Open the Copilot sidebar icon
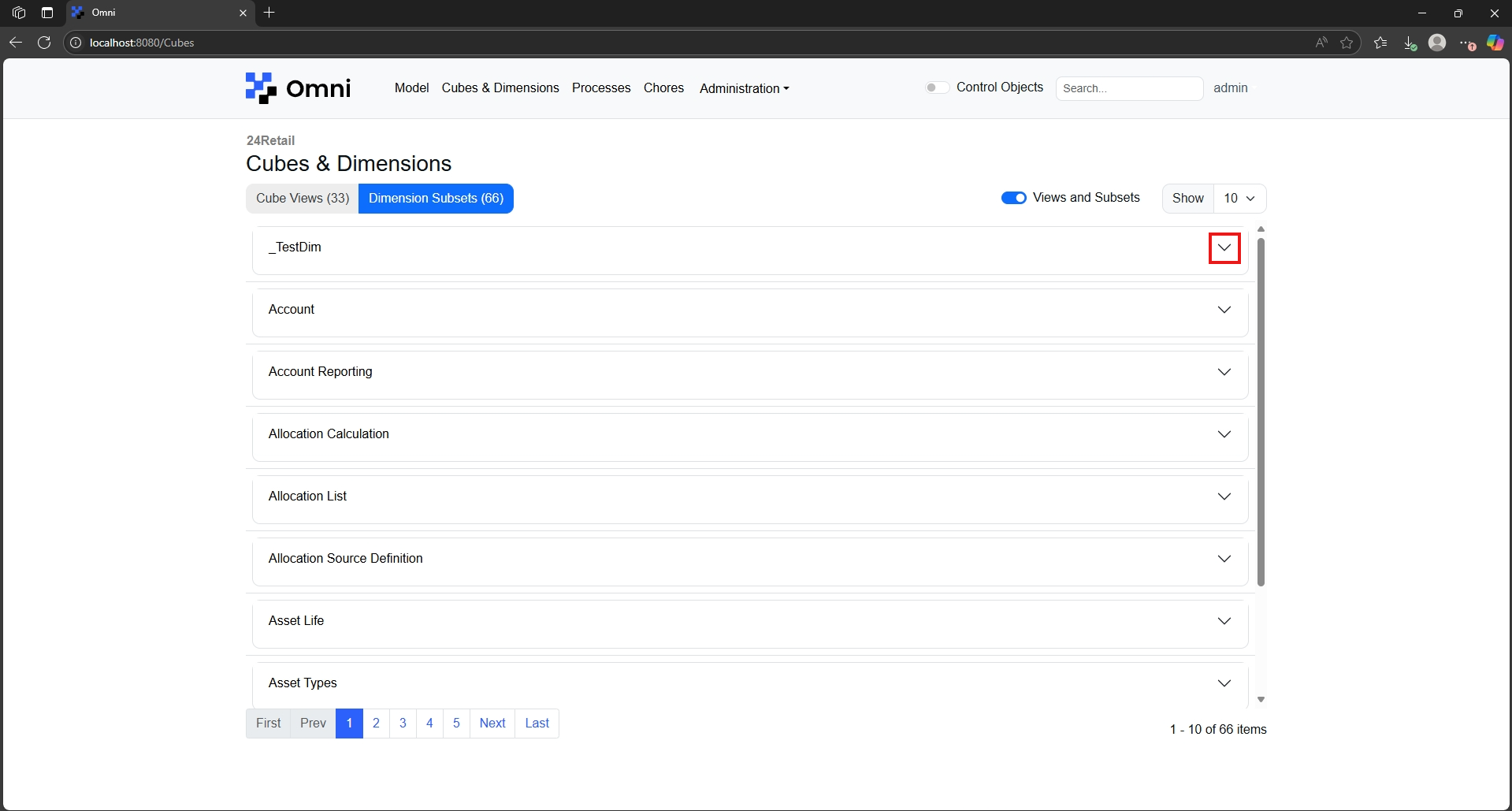The height and width of the screenshot is (811, 1512). [1495, 43]
